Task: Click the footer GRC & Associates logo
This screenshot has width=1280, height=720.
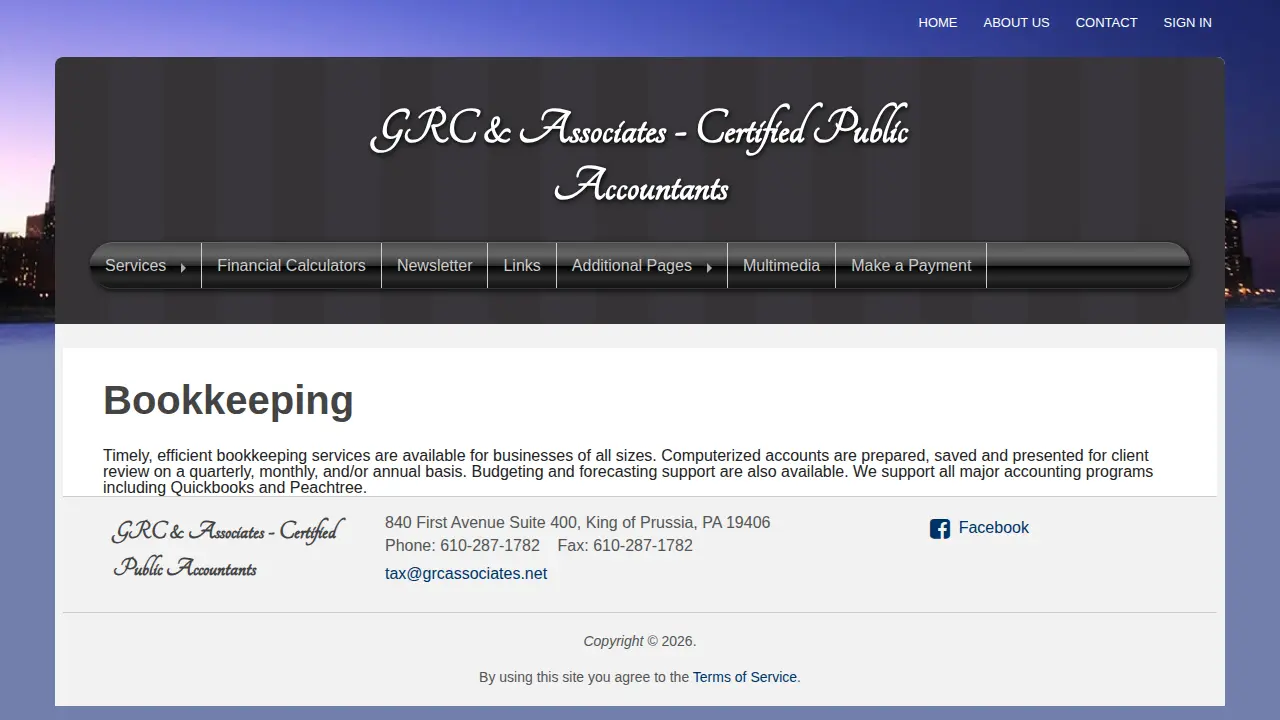Action: (227, 548)
